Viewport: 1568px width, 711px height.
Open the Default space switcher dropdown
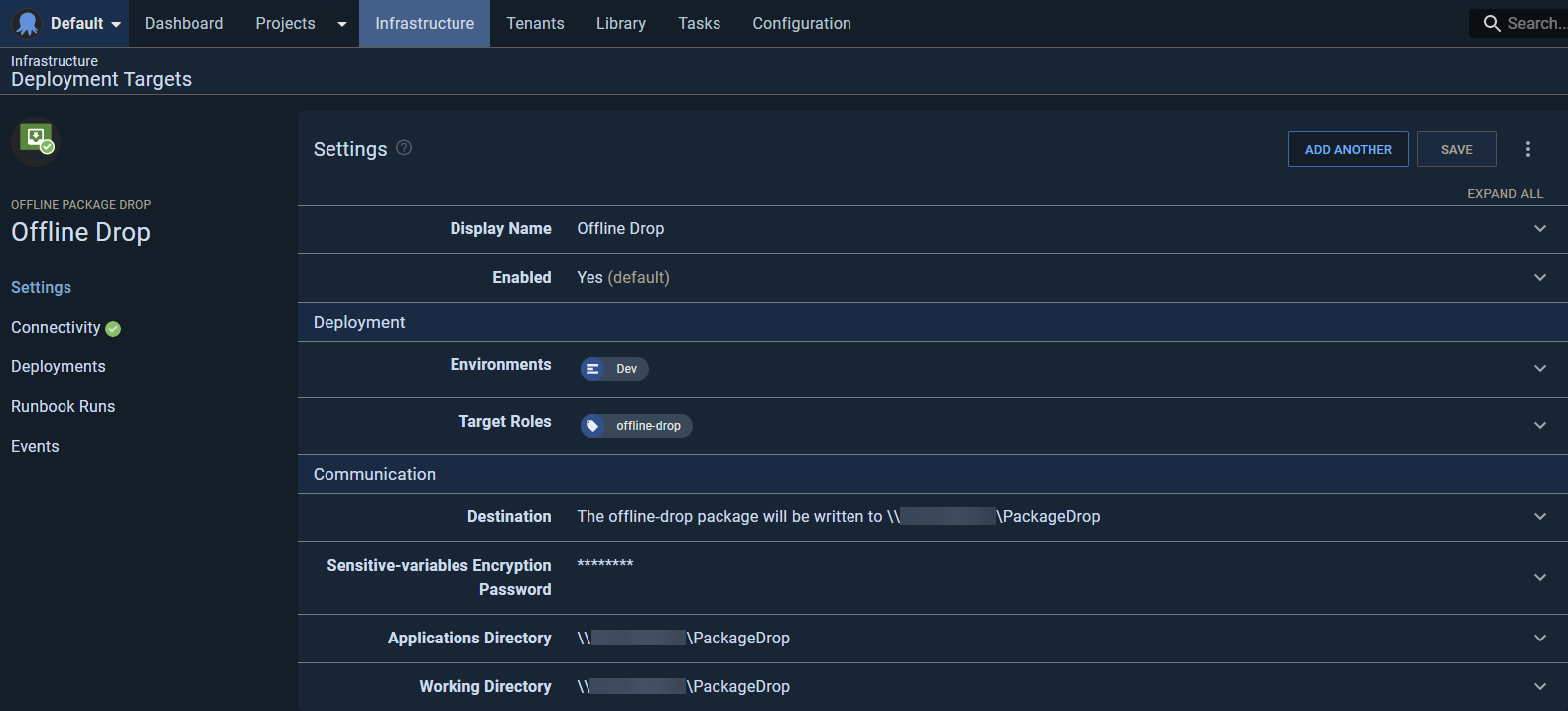pos(86,23)
